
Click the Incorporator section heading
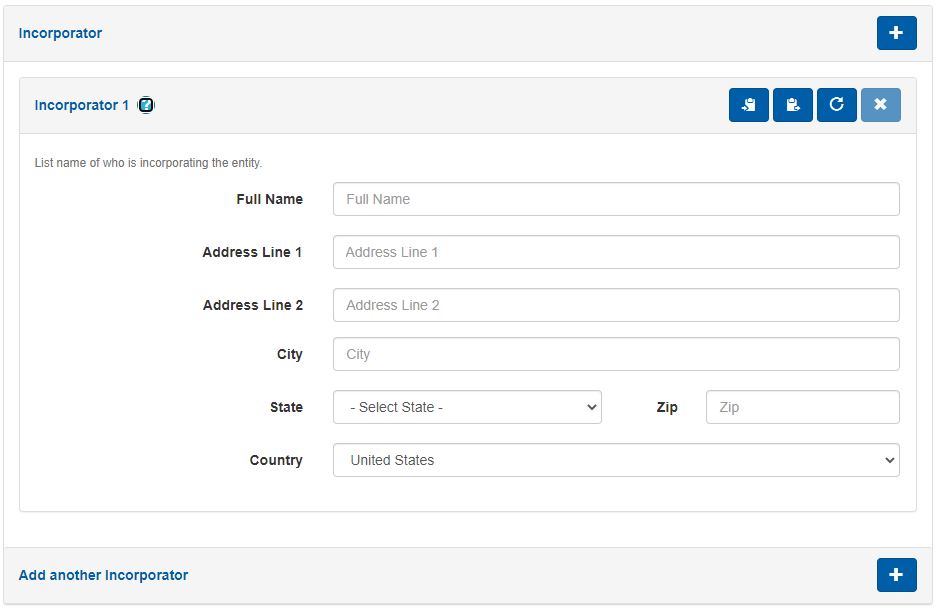60,33
